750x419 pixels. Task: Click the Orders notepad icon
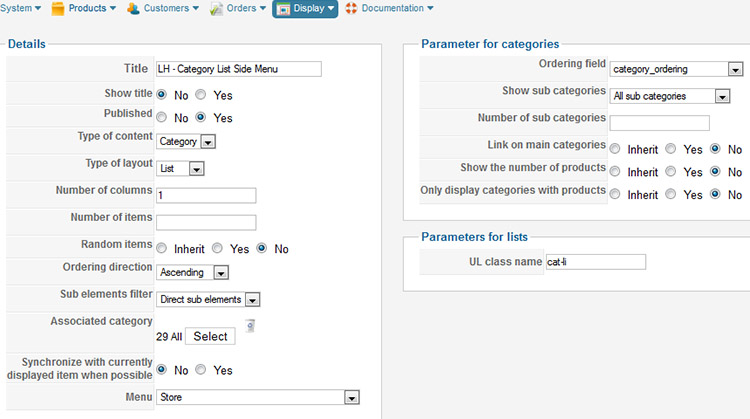pos(216,9)
